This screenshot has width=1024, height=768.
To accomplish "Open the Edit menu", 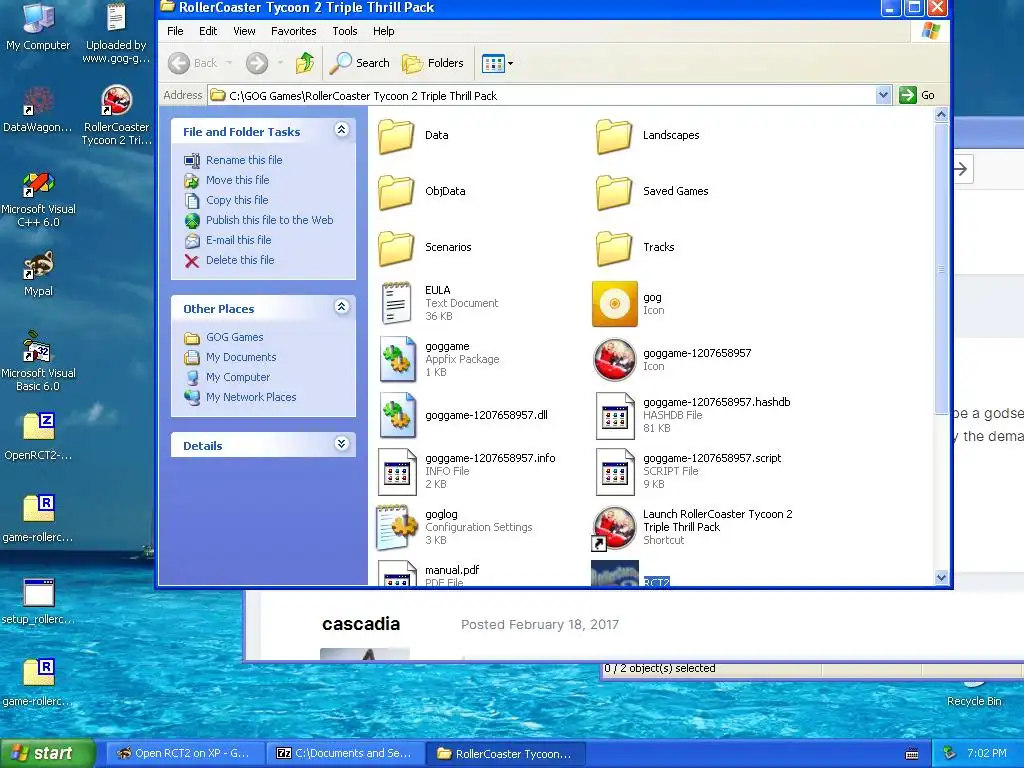I will pos(208,31).
